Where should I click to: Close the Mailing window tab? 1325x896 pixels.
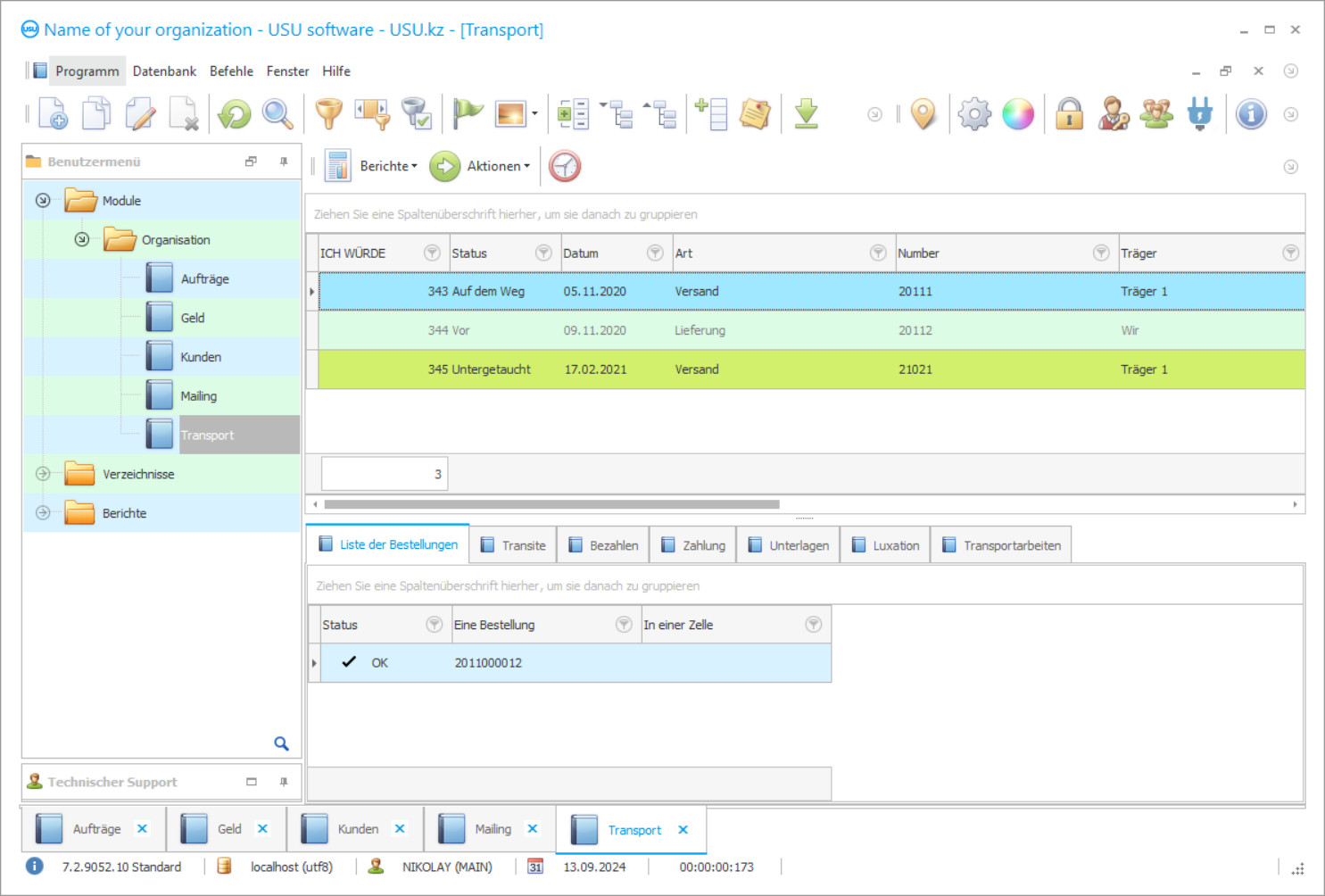coord(533,829)
